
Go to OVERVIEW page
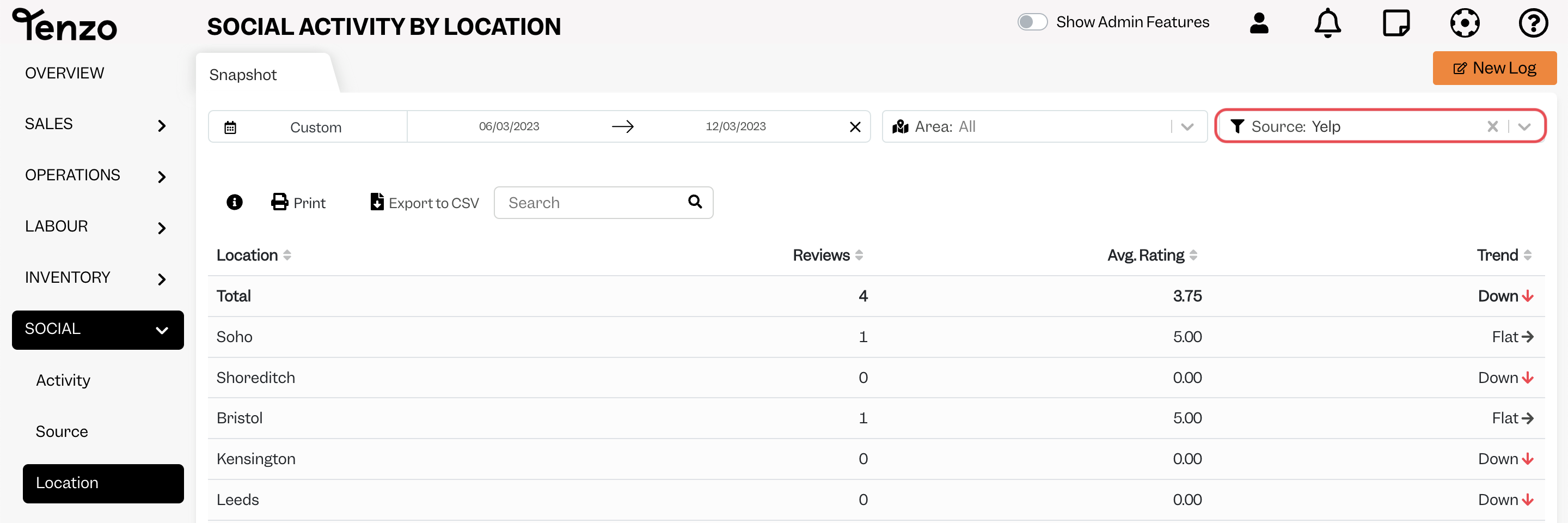pos(65,73)
